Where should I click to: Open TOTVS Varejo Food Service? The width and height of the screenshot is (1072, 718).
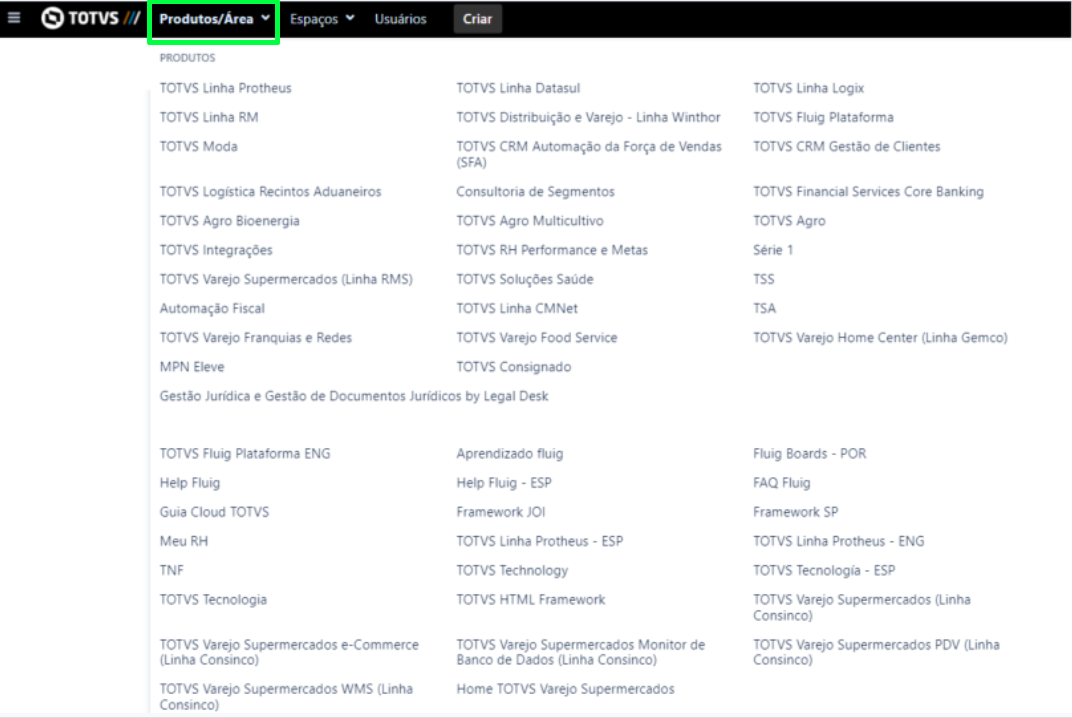click(x=537, y=338)
